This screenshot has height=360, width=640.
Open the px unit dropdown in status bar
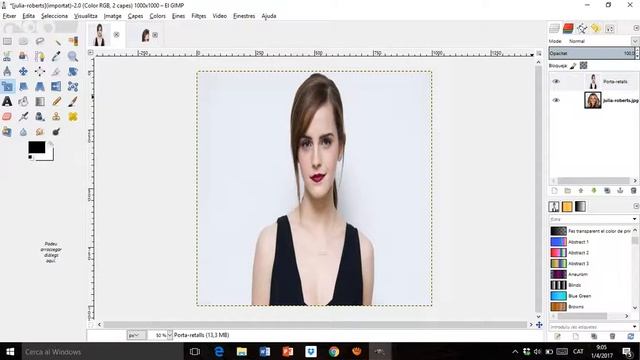[136, 335]
